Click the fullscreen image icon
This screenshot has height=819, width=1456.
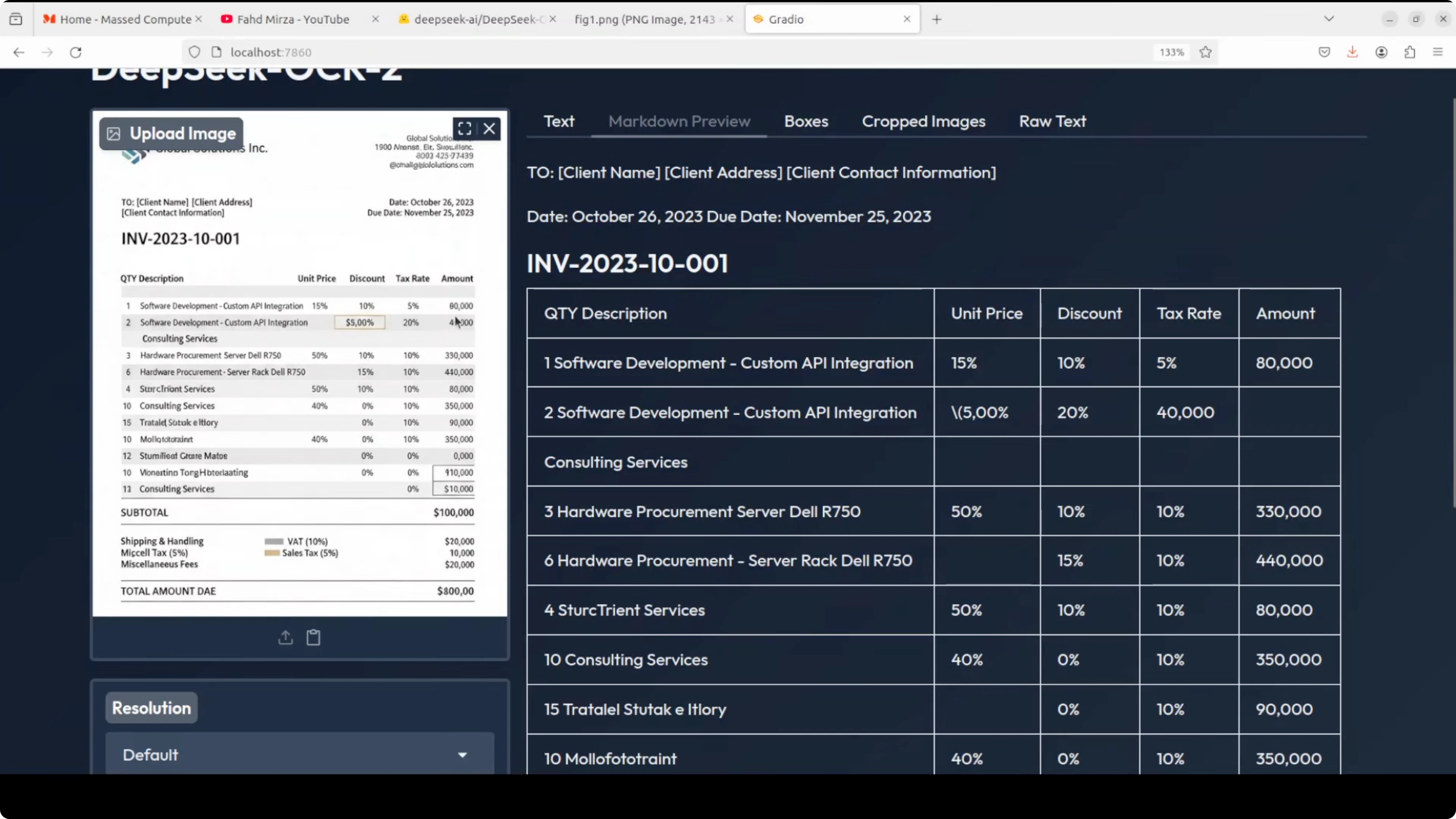click(464, 129)
